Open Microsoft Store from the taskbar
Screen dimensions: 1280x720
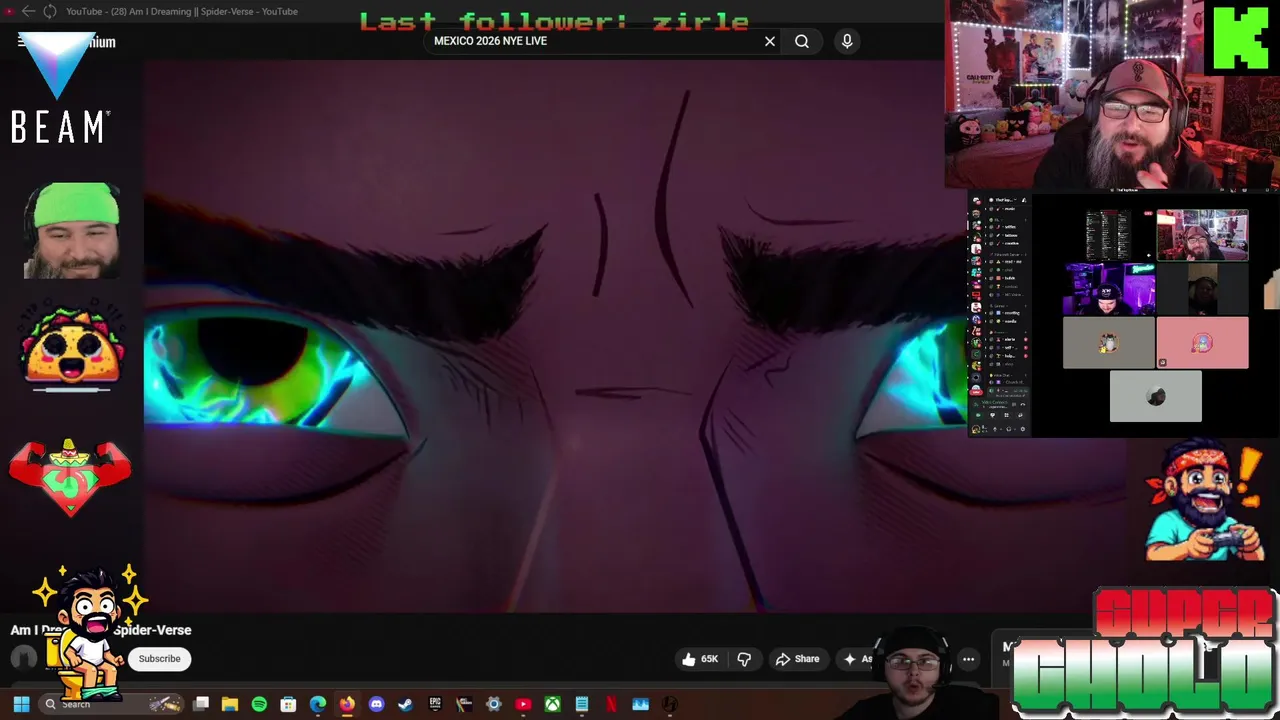coord(288,704)
